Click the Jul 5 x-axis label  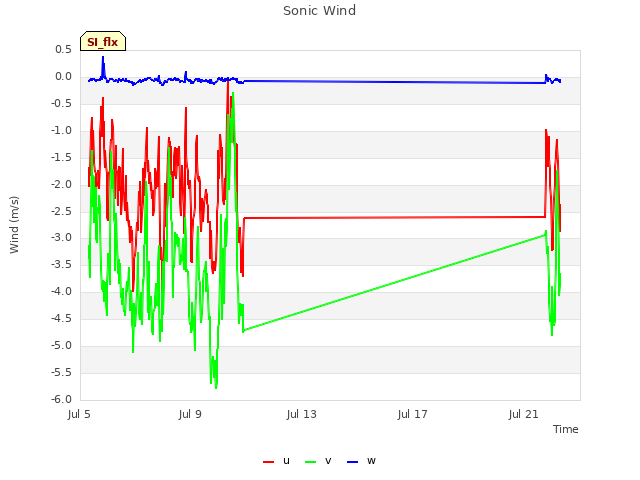79,414
